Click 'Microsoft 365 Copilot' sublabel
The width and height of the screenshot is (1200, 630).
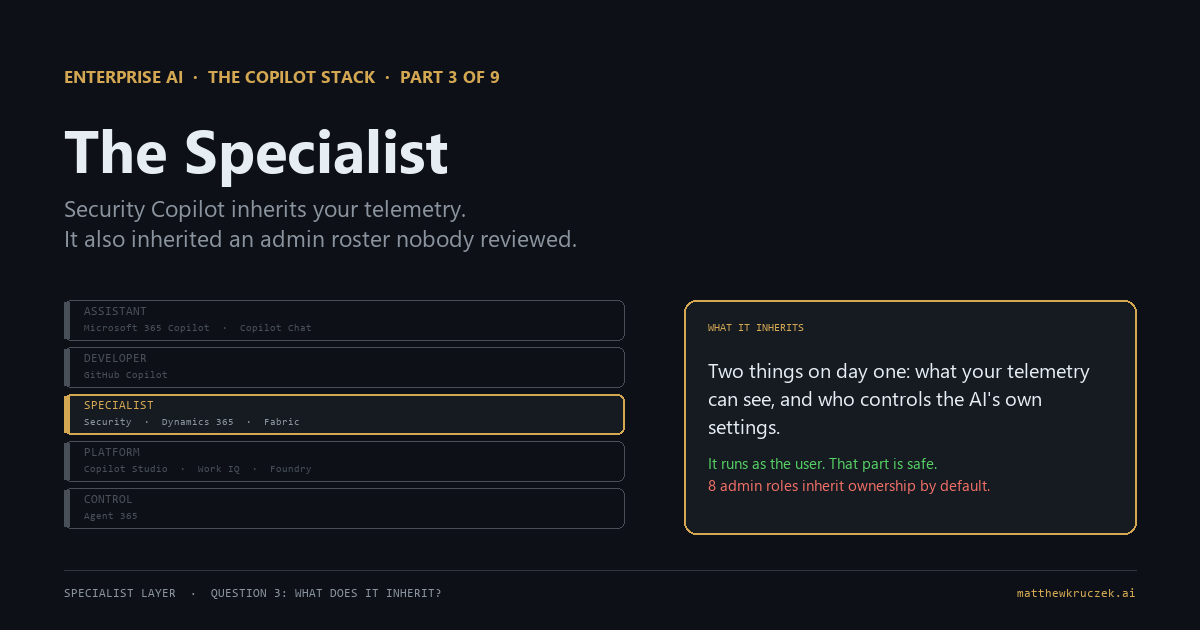coord(147,328)
